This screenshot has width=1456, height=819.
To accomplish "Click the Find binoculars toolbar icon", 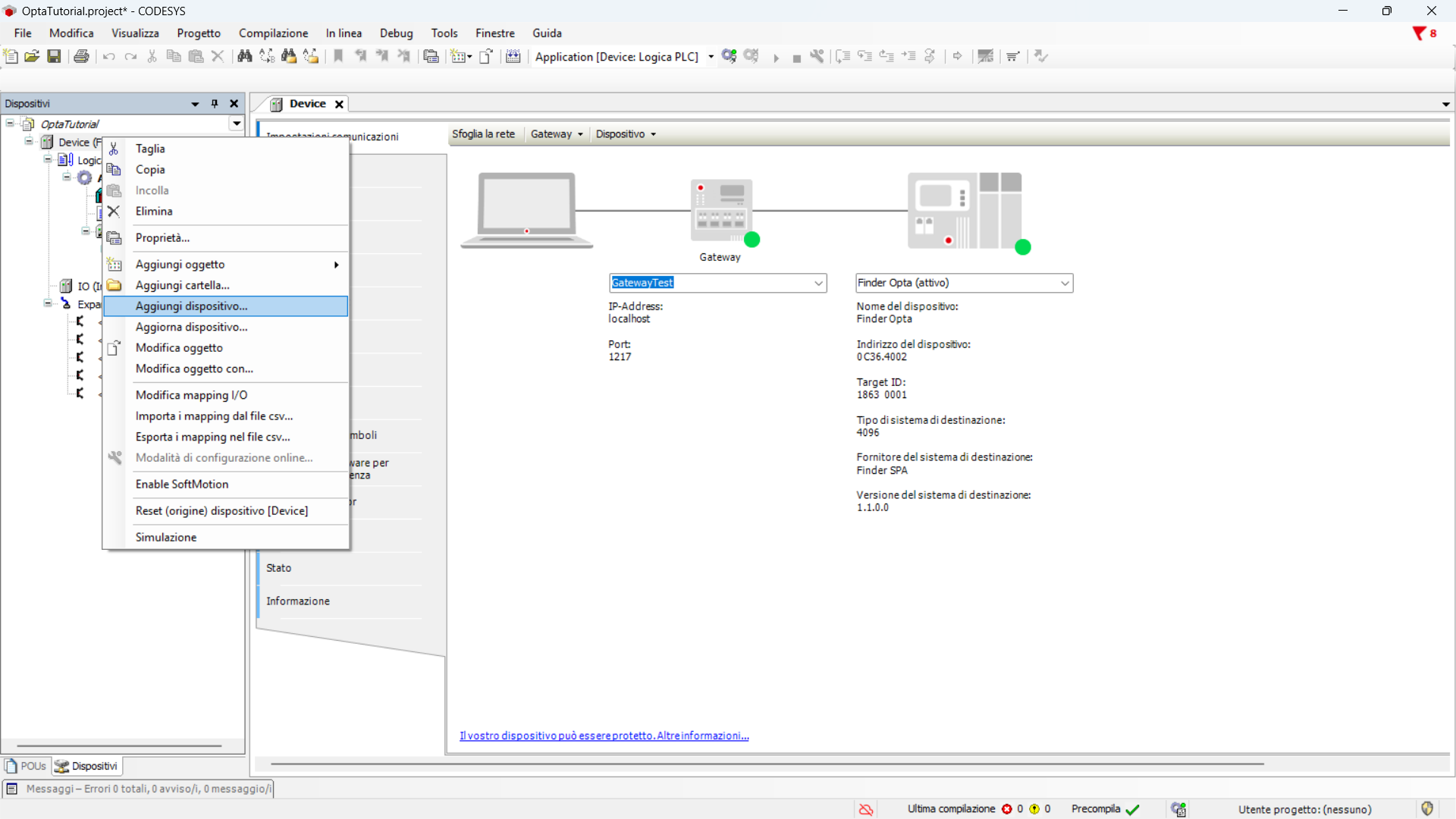I will 244,56.
